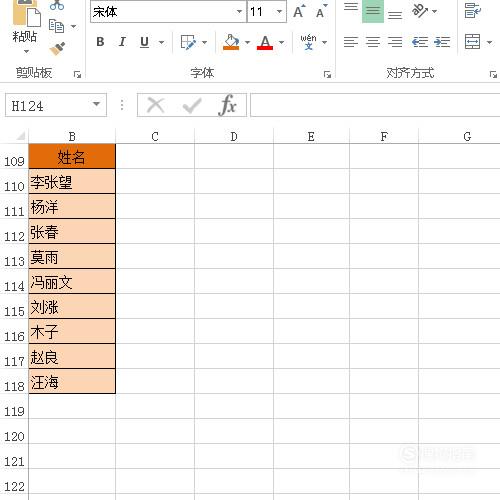The height and width of the screenshot is (500, 500).
Task: Click the Borders icon
Action: (x=188, y=42)
